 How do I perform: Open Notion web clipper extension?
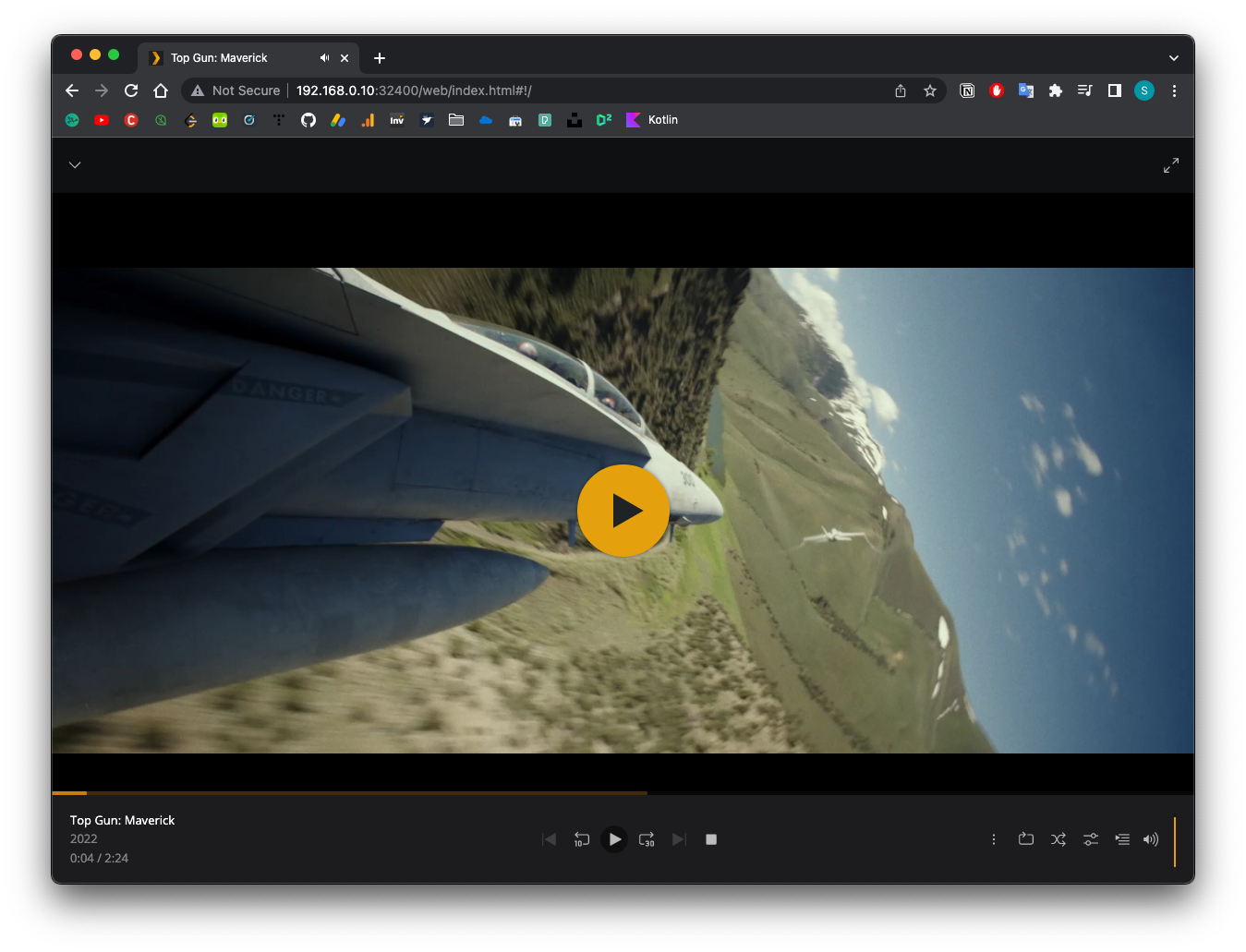[967, 90]
